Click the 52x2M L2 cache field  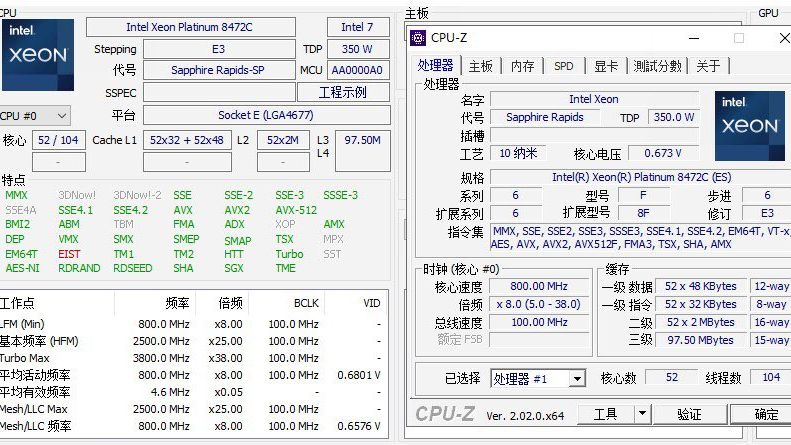283,140
